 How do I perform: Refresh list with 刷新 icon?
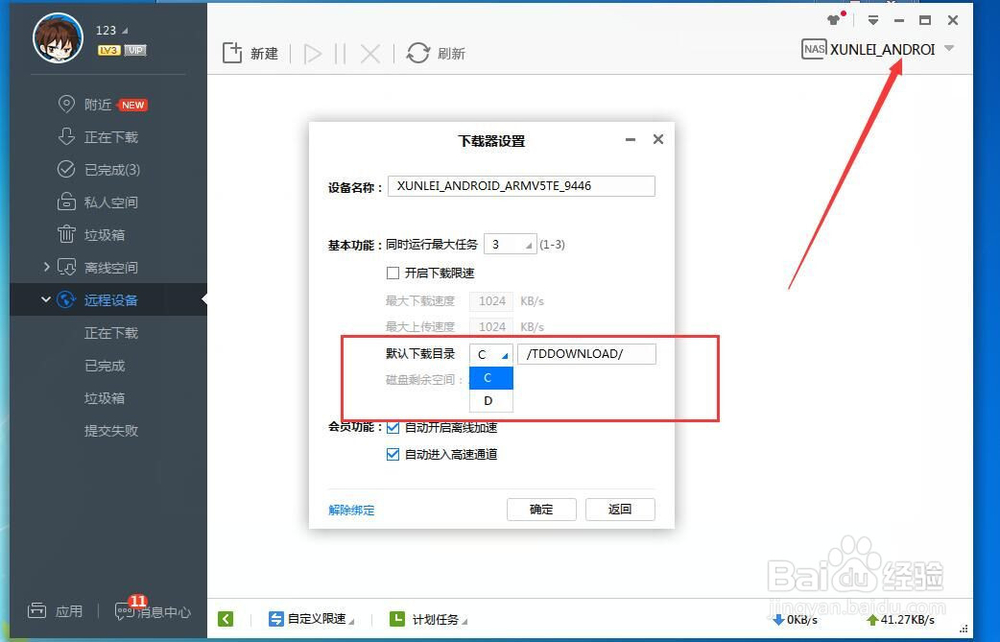418,53
